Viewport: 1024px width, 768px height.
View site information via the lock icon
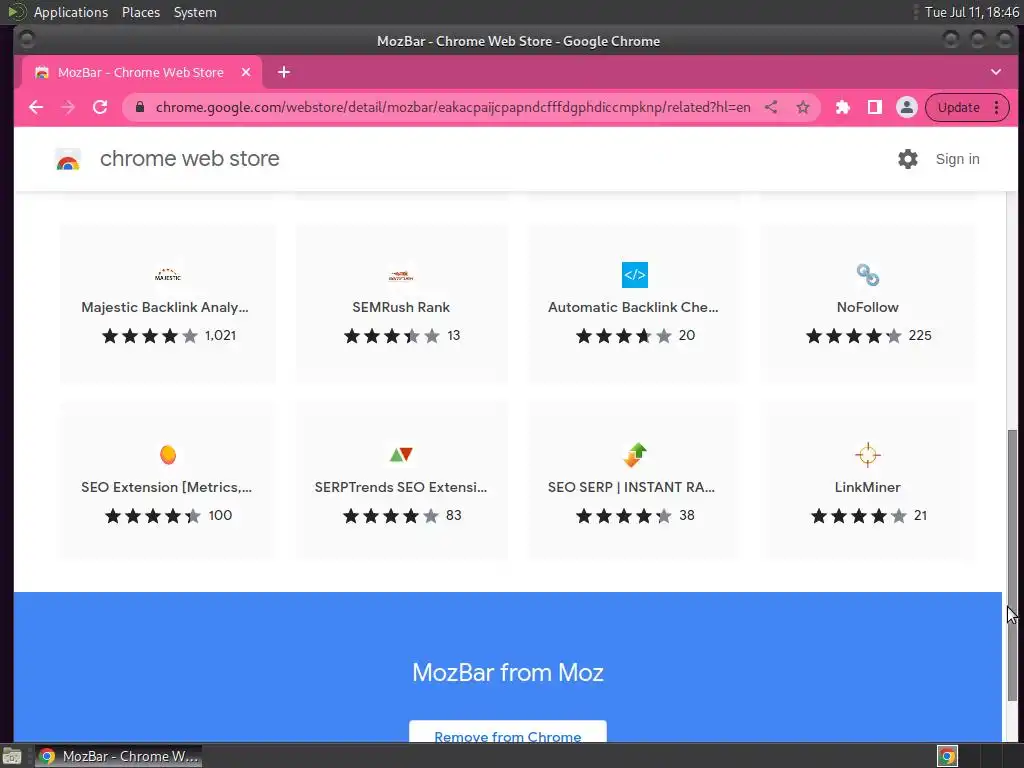140,107
